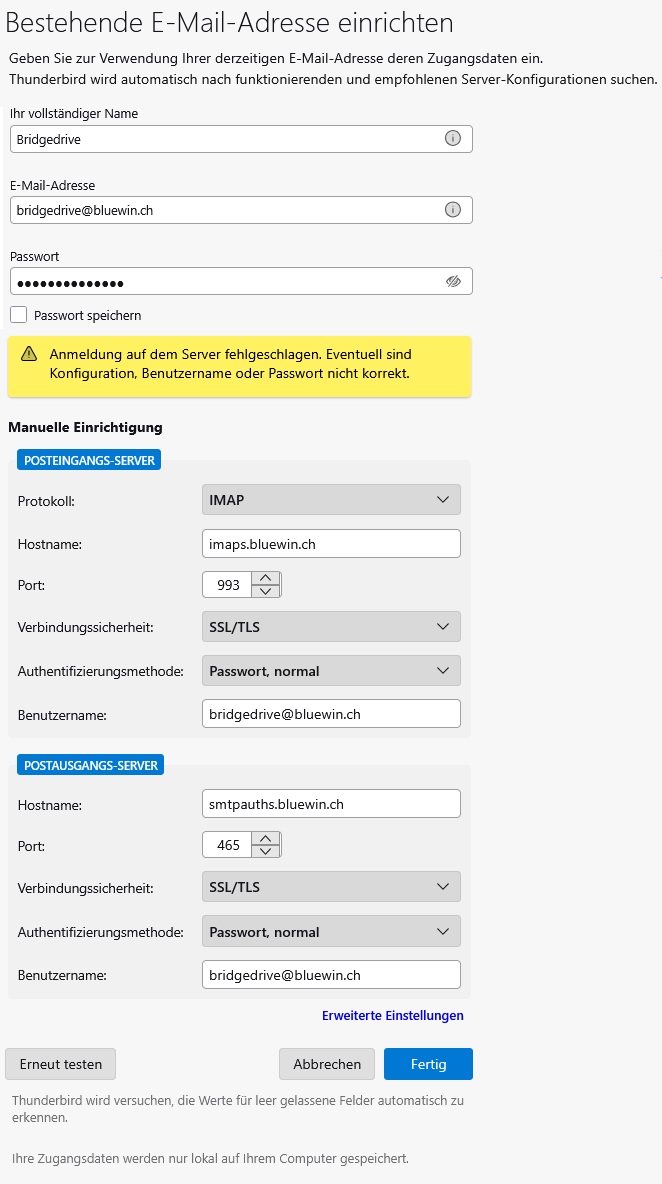This screenshot has width=662, height=1184.
Task: Toggle password visibility with the eye icon
Action: 453,281
